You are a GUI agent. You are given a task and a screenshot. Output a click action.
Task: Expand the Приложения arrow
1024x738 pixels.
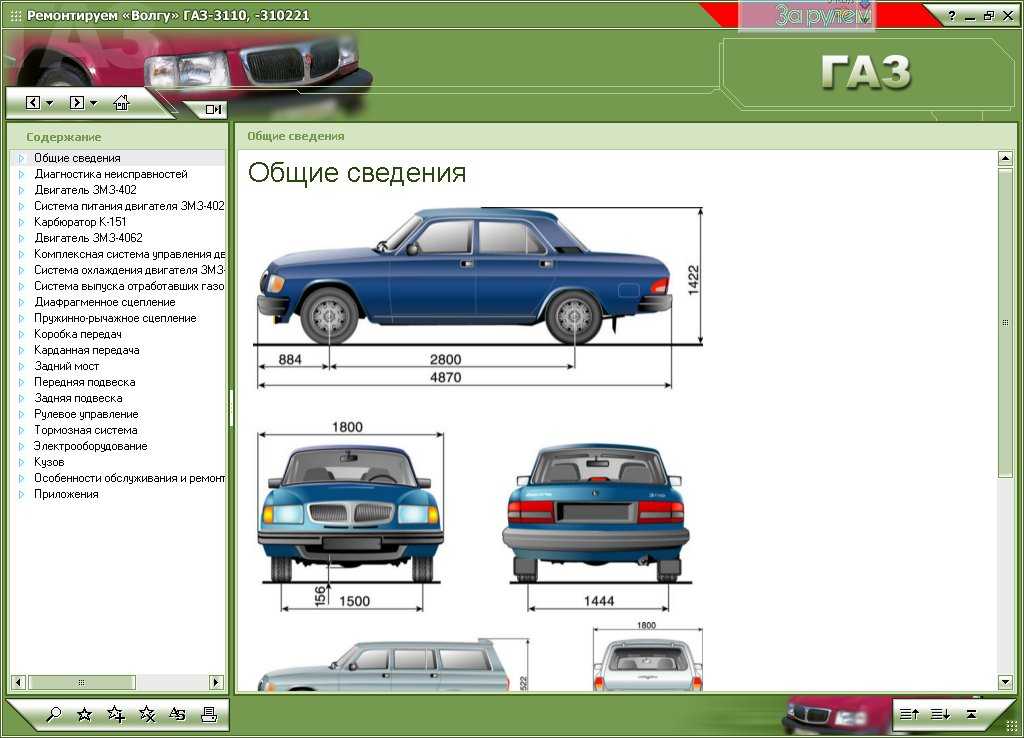(22, 494)
